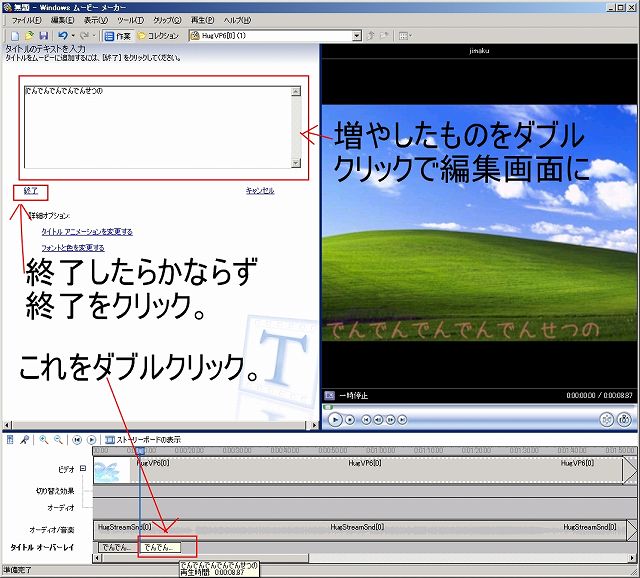Image resolution: width=640 pixels, height=578 pixels.
Task: Click the New Project icon
Action: (x=15, y=36)
